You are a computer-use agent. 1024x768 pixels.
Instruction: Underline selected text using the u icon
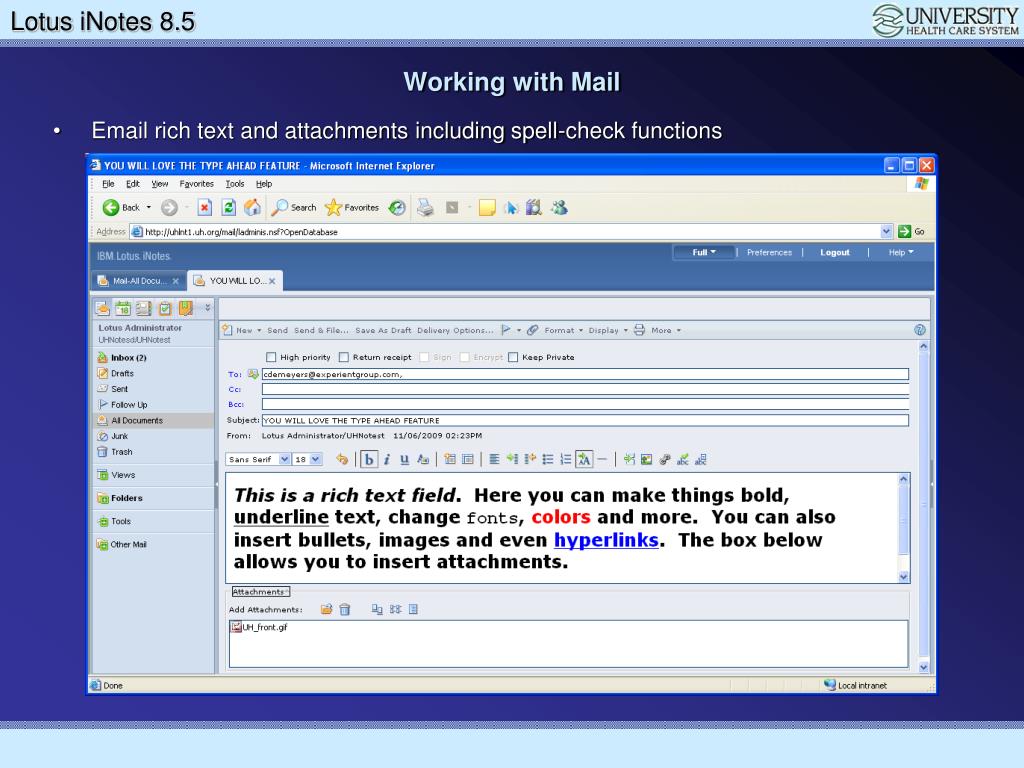pyautogui.click(x=404, y=459)
